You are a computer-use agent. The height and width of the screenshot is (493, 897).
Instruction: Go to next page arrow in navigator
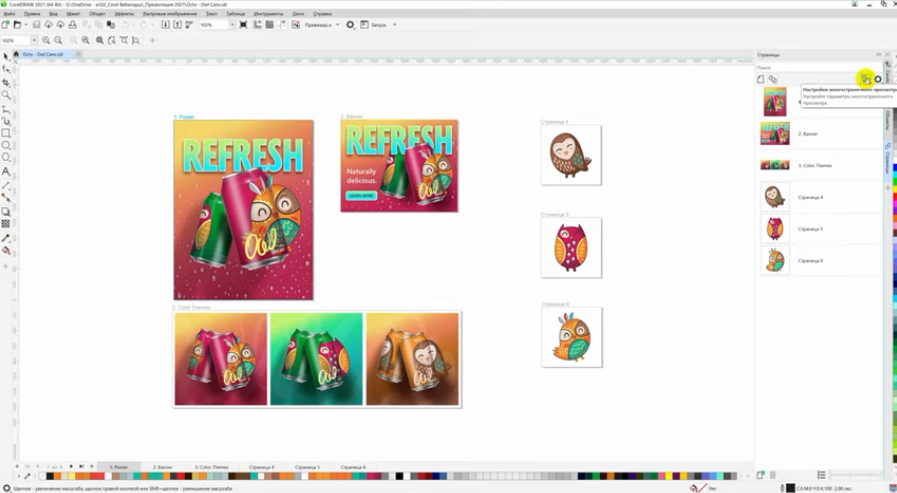coord(71,467)
